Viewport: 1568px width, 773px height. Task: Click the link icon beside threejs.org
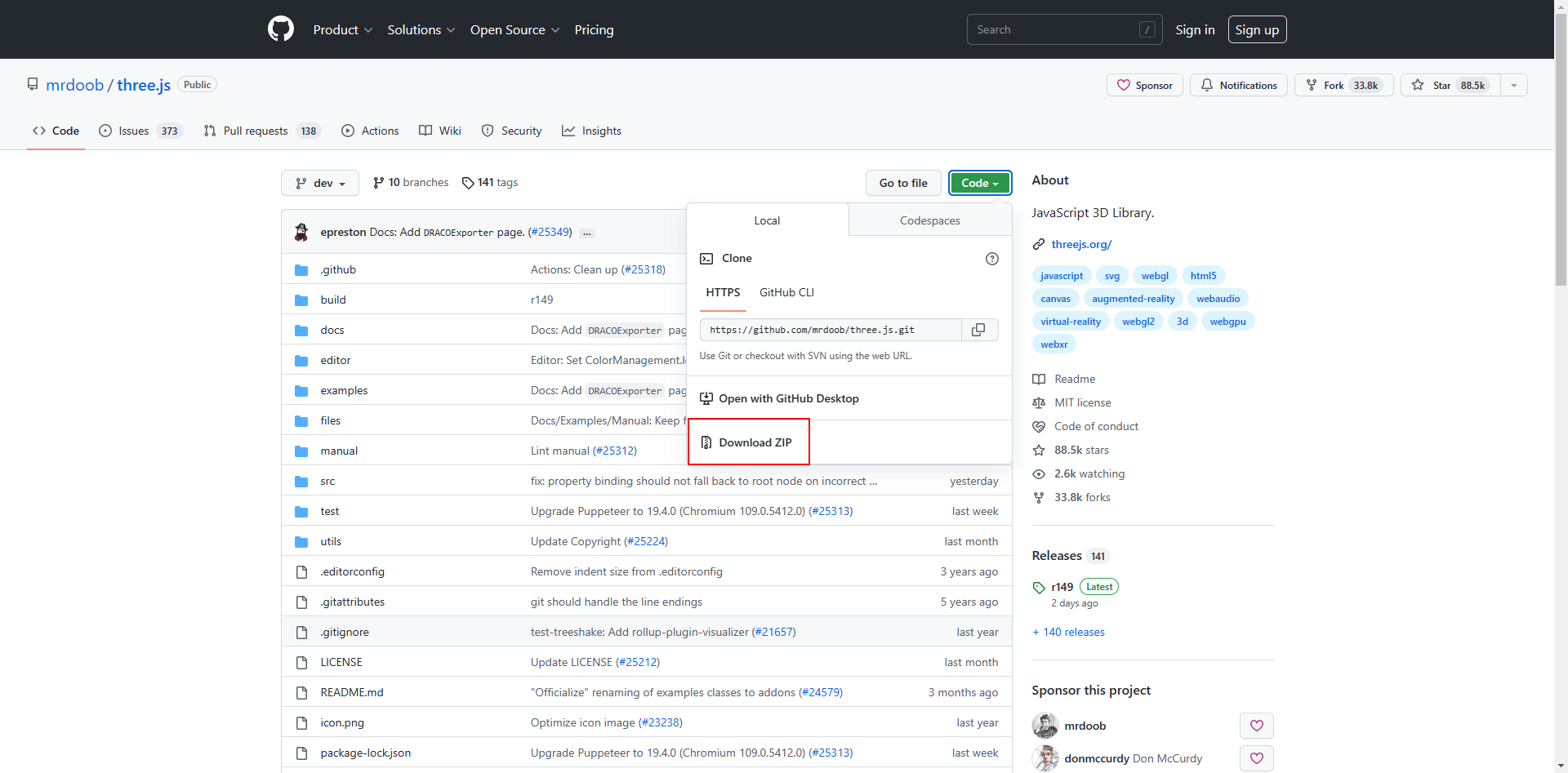pyautogui.click(x=1039, y=244)
